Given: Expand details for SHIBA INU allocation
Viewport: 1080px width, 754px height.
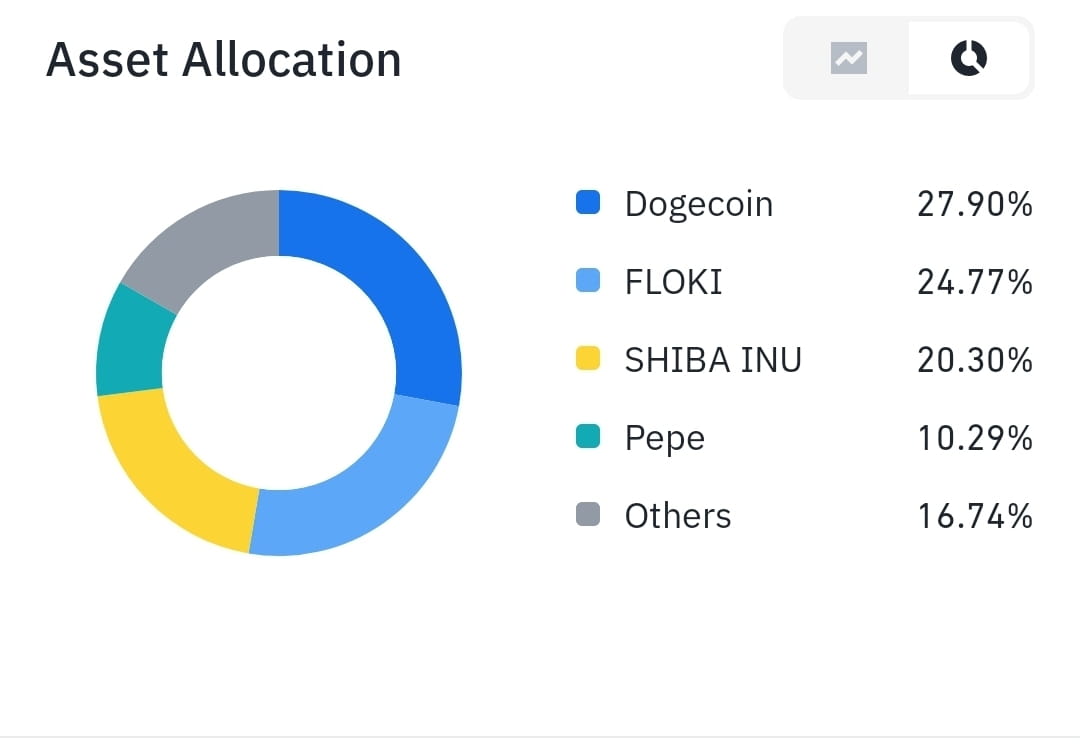Looking at the screenshot, I should 713,359.
